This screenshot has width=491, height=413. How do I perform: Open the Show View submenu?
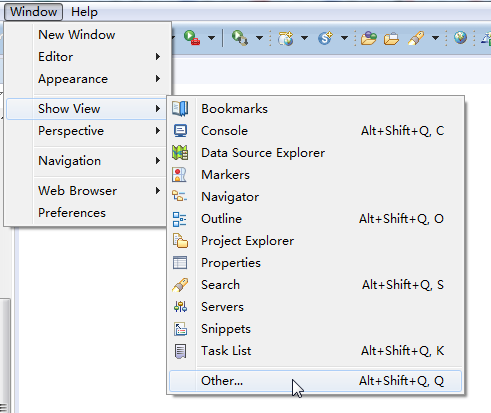87,109
